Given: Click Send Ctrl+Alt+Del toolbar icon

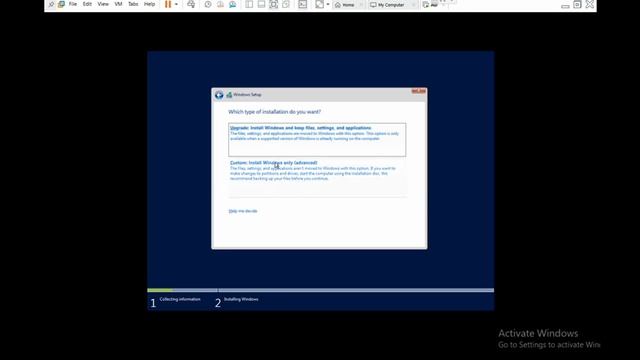Looking at the screenshot, I should (x=191, y=4).
